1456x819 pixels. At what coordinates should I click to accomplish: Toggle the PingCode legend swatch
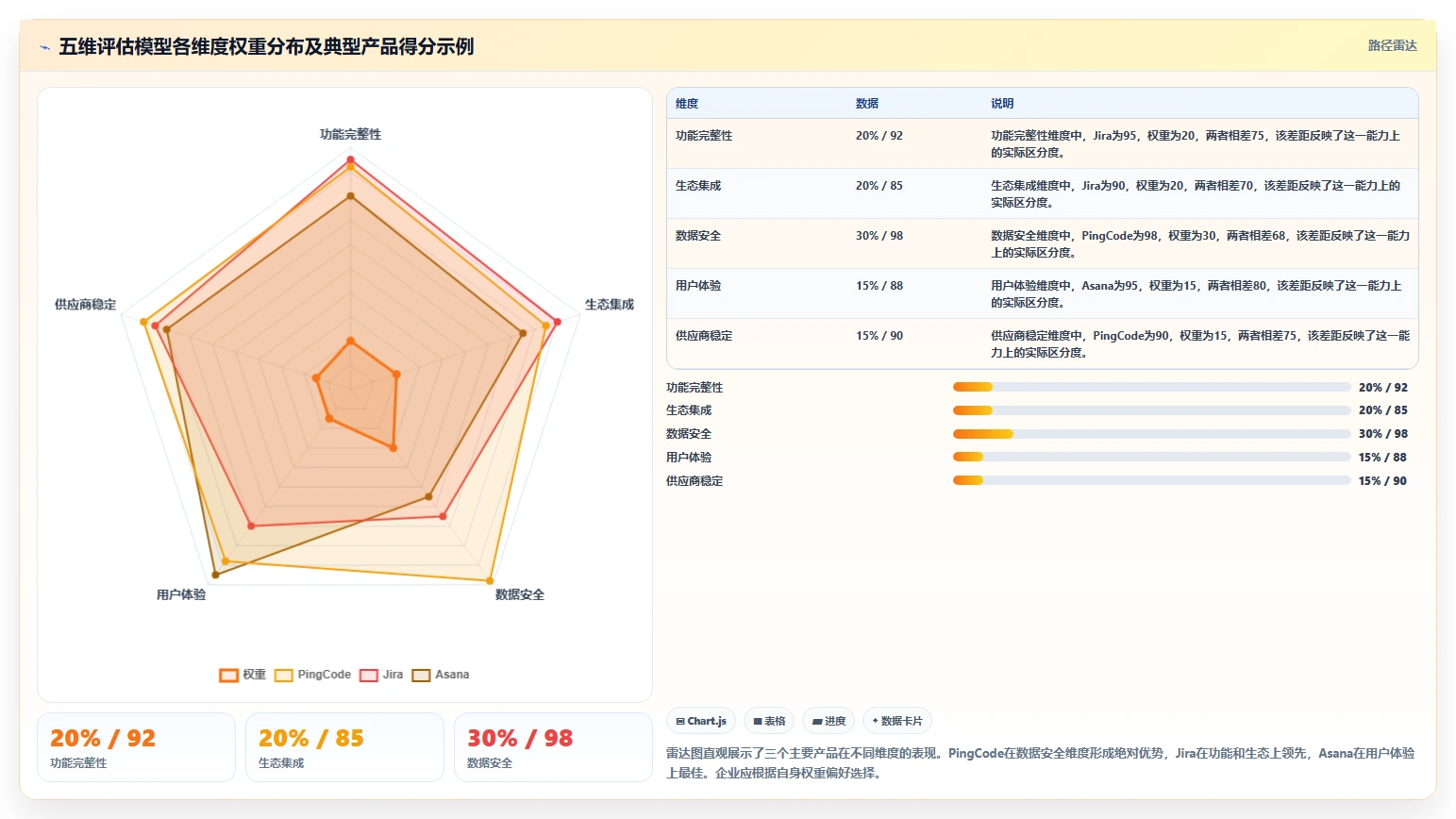point(284,675)
